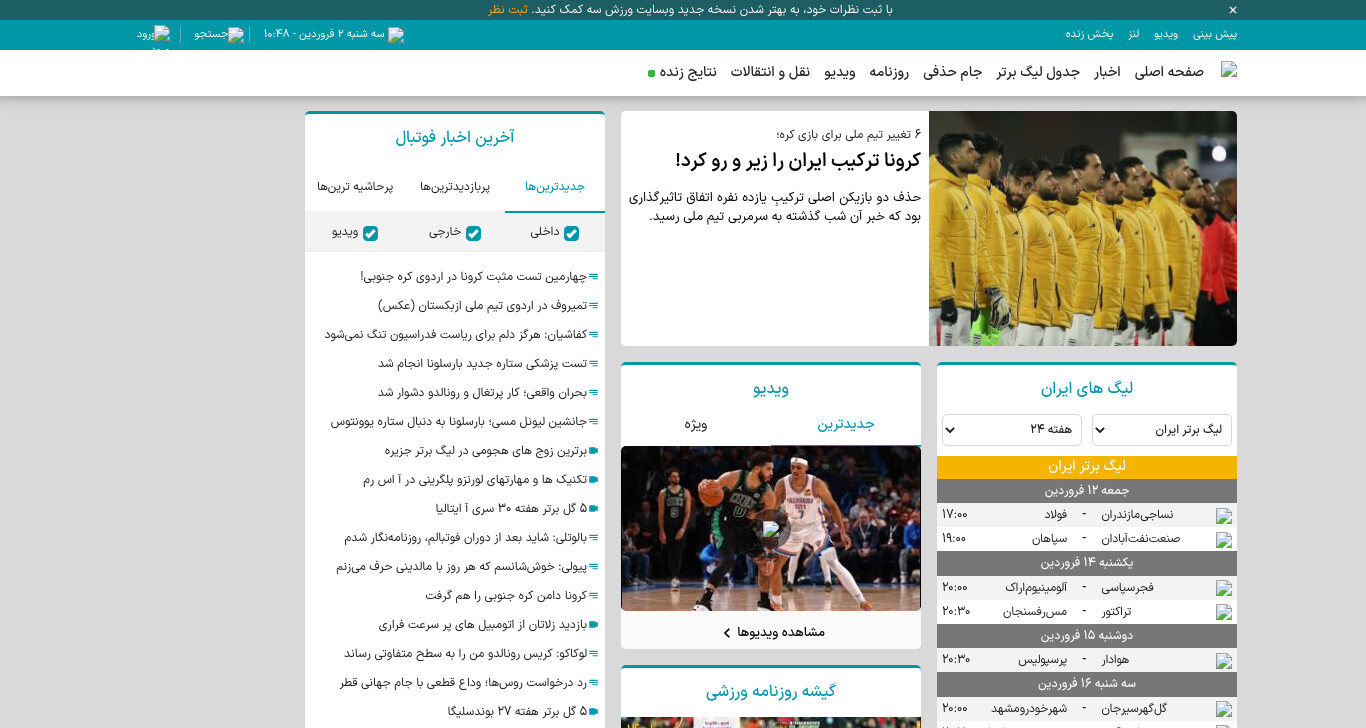Viewport: 1366px width, 728px height.
Task: Open headline کرونا ترکیب ایران را زیر و رو کرد
Action: coord(798,161)
